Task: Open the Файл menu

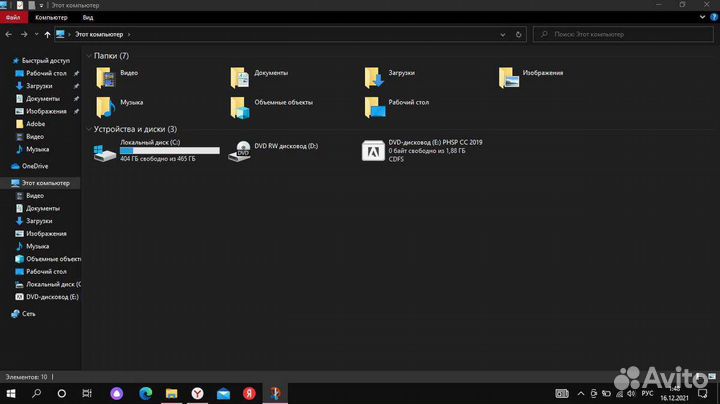Action: coord(13,17)
